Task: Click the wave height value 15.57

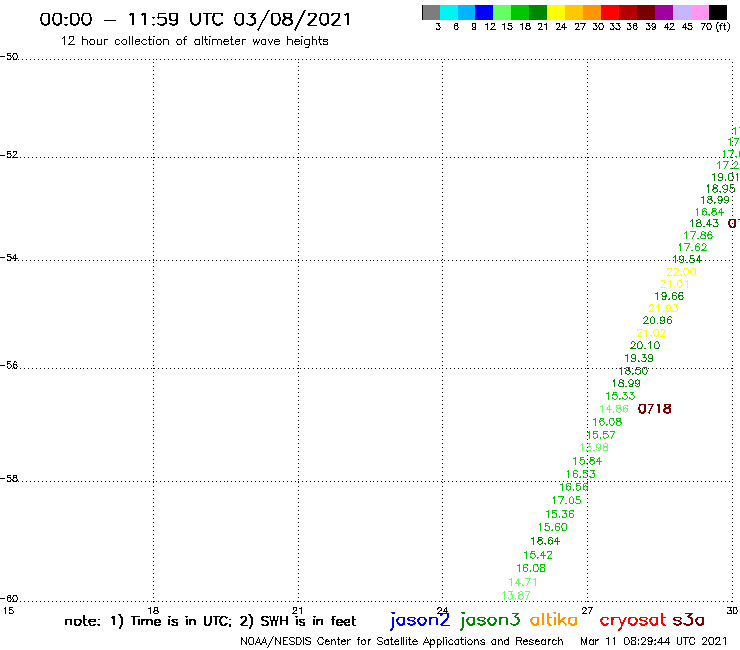Action: [601, 435]
